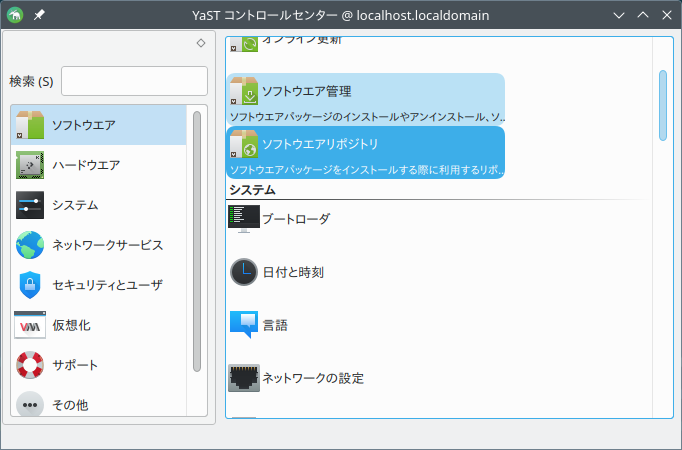Open the ソフトウエア管理 package icon
This screenshot has width=682, height=450.
[244, 91]
